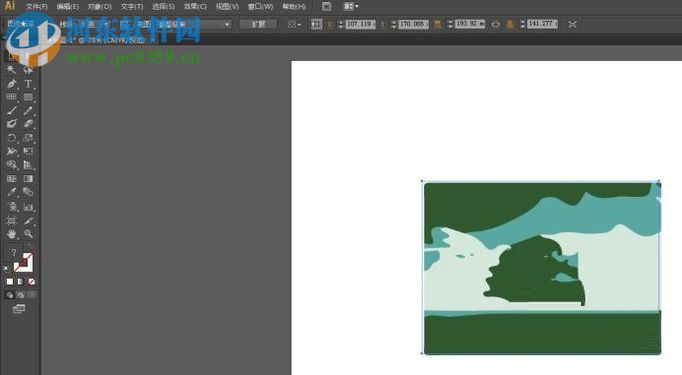Image resolution: width=682 pixels, height=375 pixels.
Task: Open Bridge from the menu bar icon
Action: pyautogui.click(x=326, y=7)
